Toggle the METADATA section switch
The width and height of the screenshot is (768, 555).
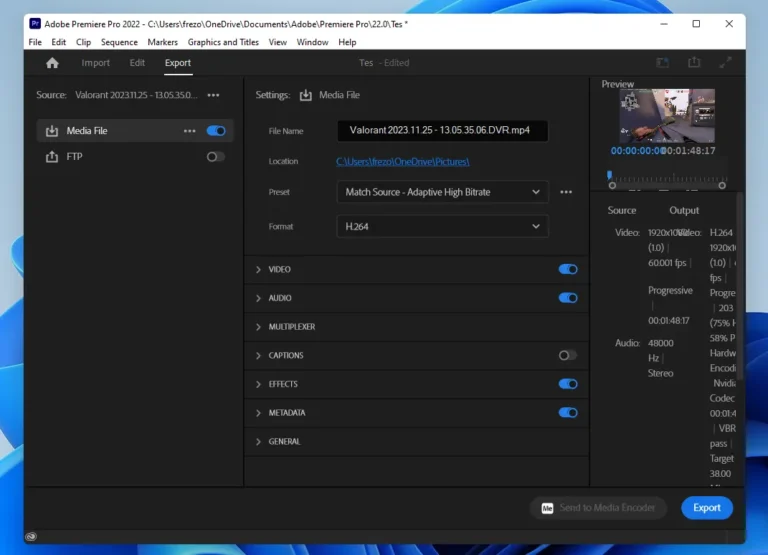(x=568, y=412)
